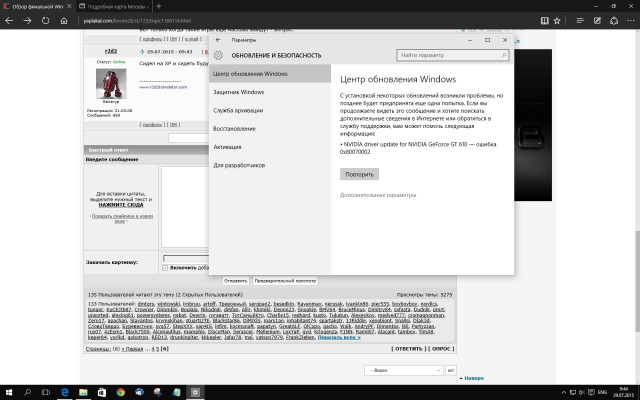Viewport: 640px width, 400px height.
Task: Toggle the Включить checkbox under upload
Action: coord(165,268)
